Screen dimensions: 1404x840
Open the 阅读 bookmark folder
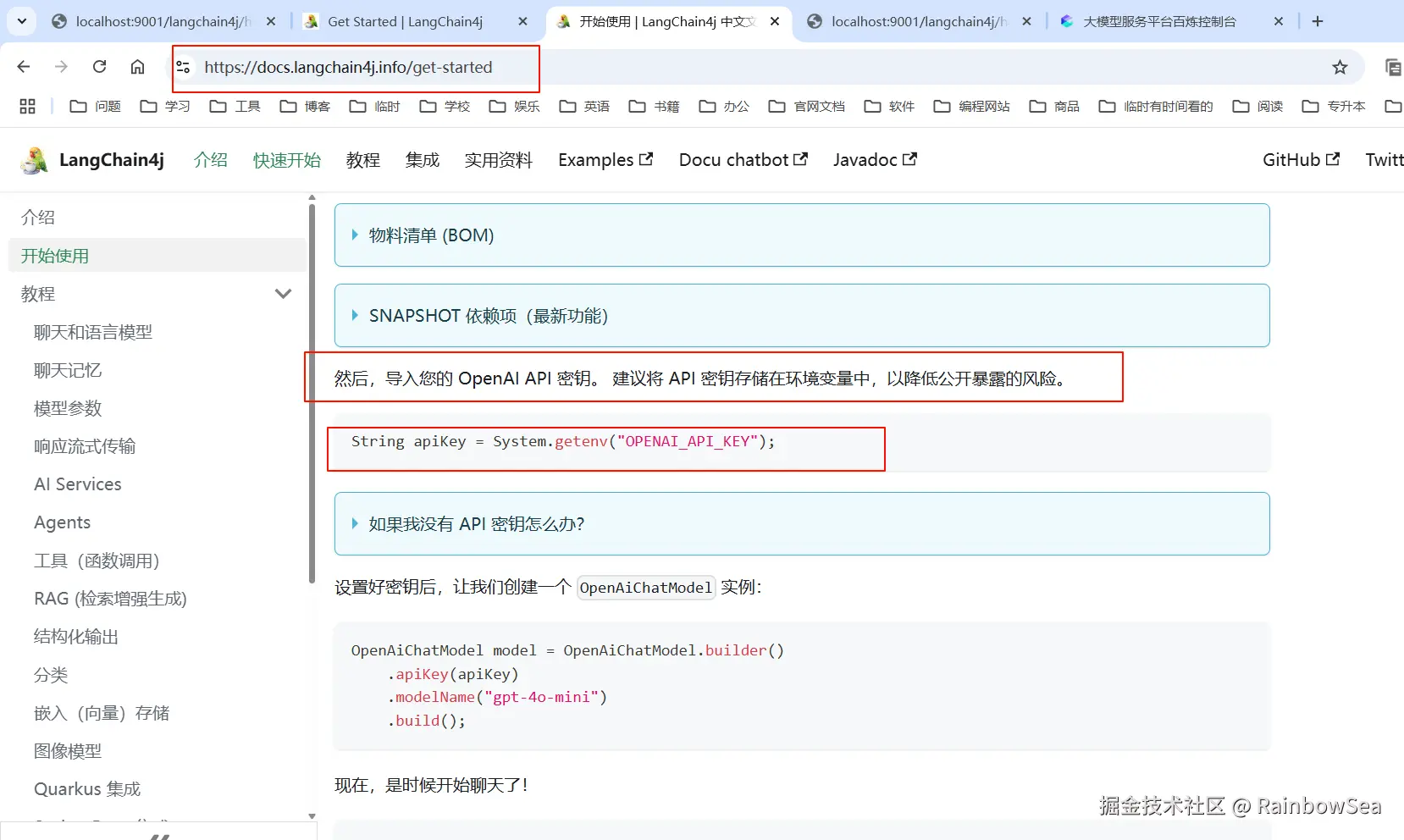(x=1258, y=106)
